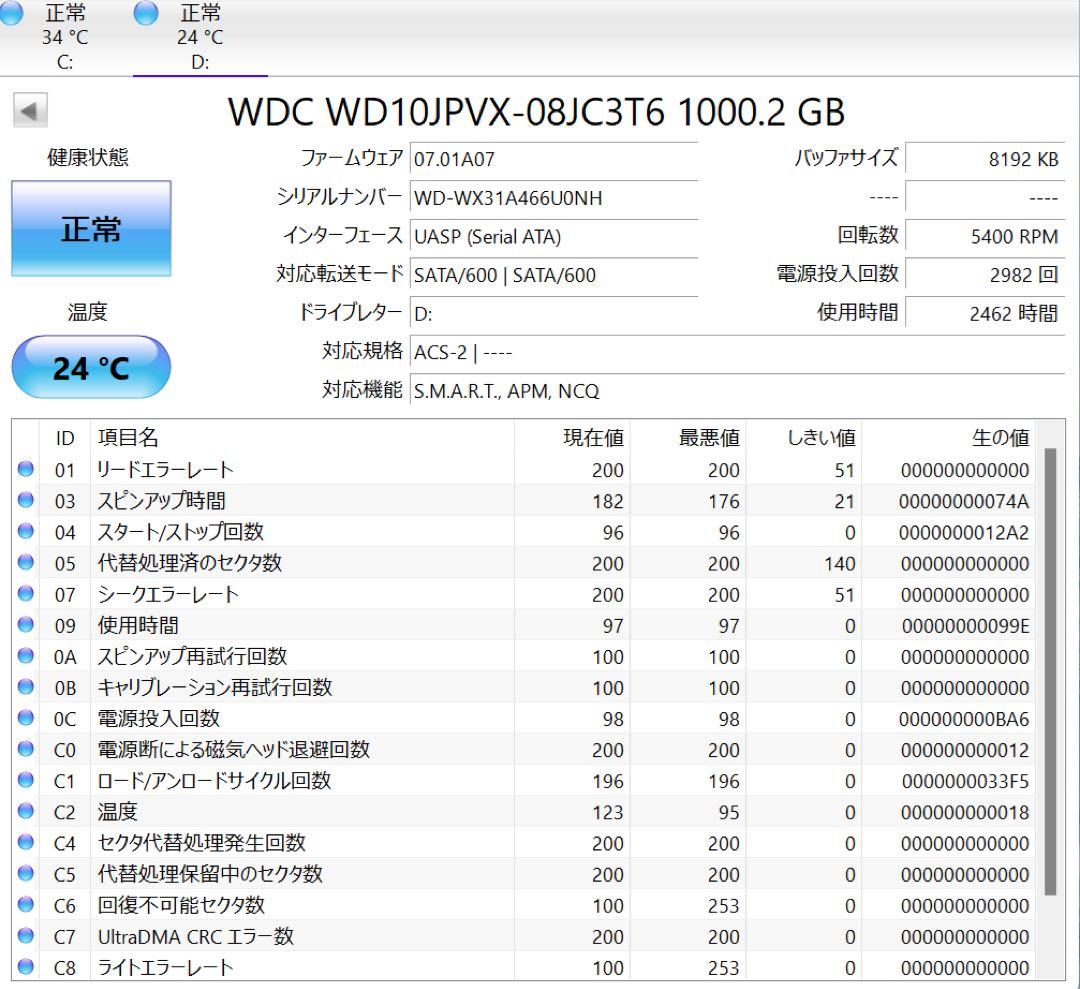Viewport: 1080px width, 989px height.
Task: Select the 使用時間 attribute name in row 09
Action: click(138, 625)
